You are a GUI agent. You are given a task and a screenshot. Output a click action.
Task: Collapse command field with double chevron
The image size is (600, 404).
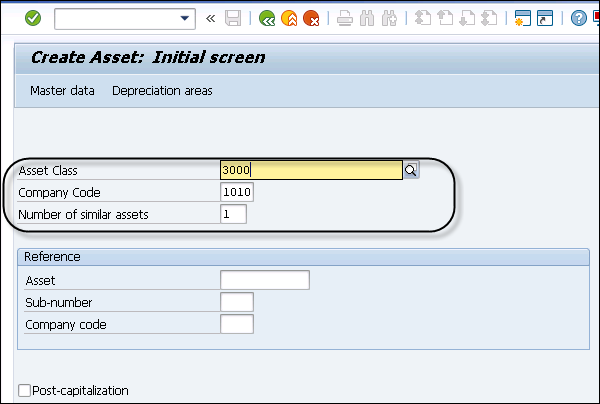[x=210, y=18]
